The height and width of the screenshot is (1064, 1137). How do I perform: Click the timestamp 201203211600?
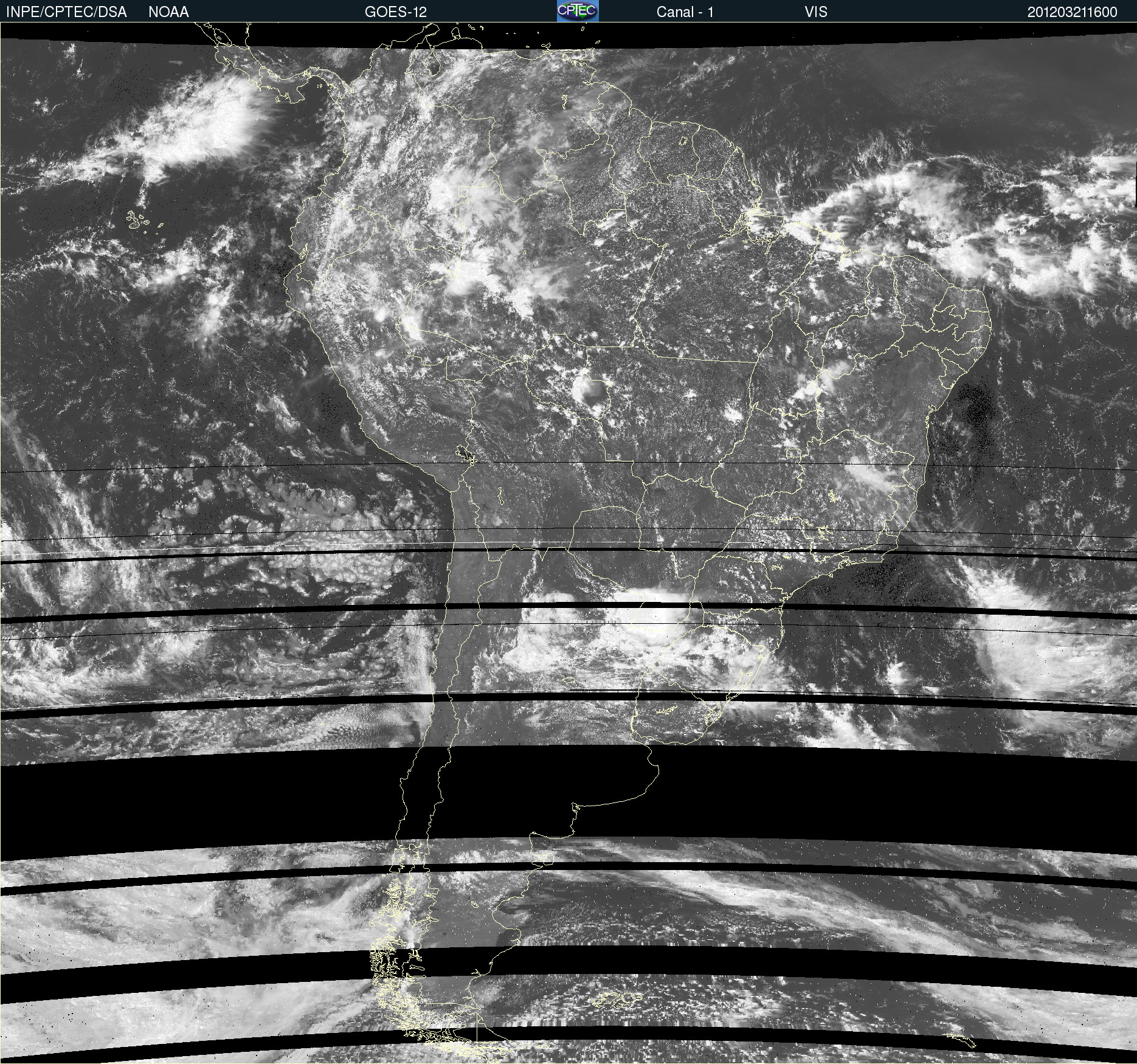click(x=1073, y=12)
